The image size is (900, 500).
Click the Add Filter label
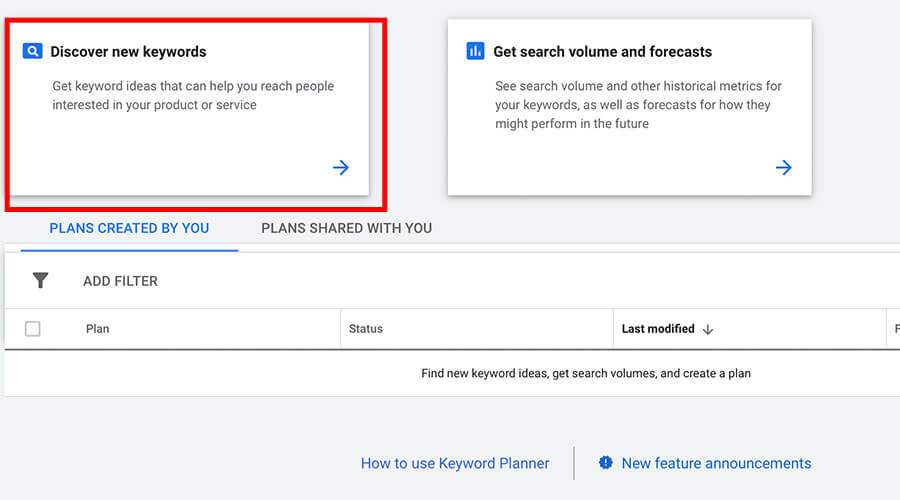(x=120, y=281)
